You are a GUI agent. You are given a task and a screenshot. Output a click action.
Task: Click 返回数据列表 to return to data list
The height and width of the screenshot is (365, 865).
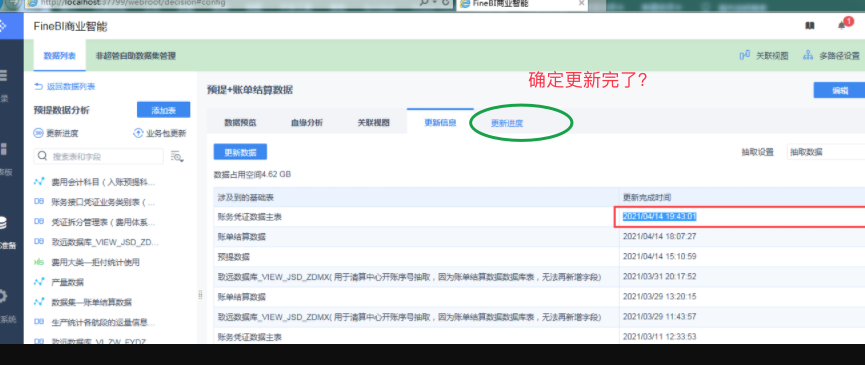(65, 87)
